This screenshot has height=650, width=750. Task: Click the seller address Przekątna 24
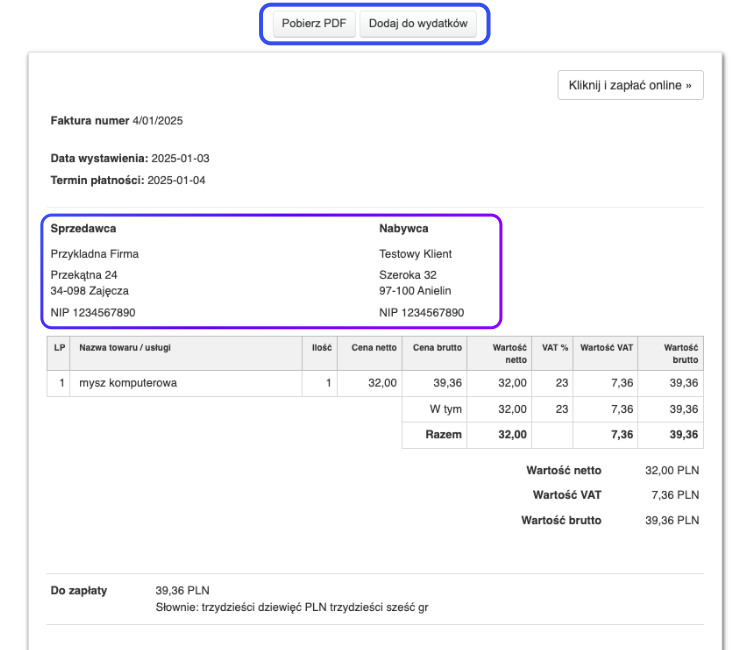click(x=84, y=275)
